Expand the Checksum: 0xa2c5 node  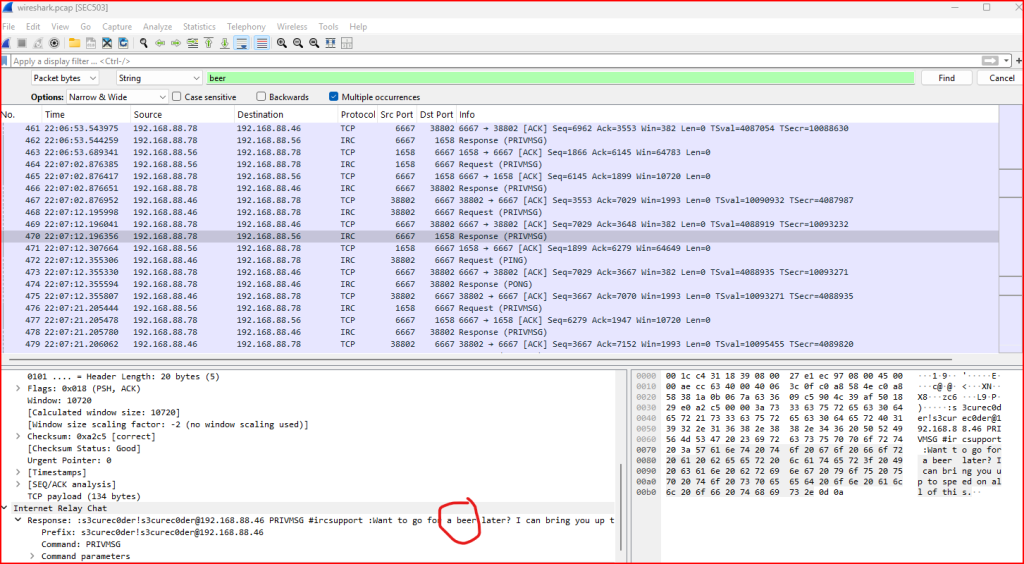pos(18,436)
